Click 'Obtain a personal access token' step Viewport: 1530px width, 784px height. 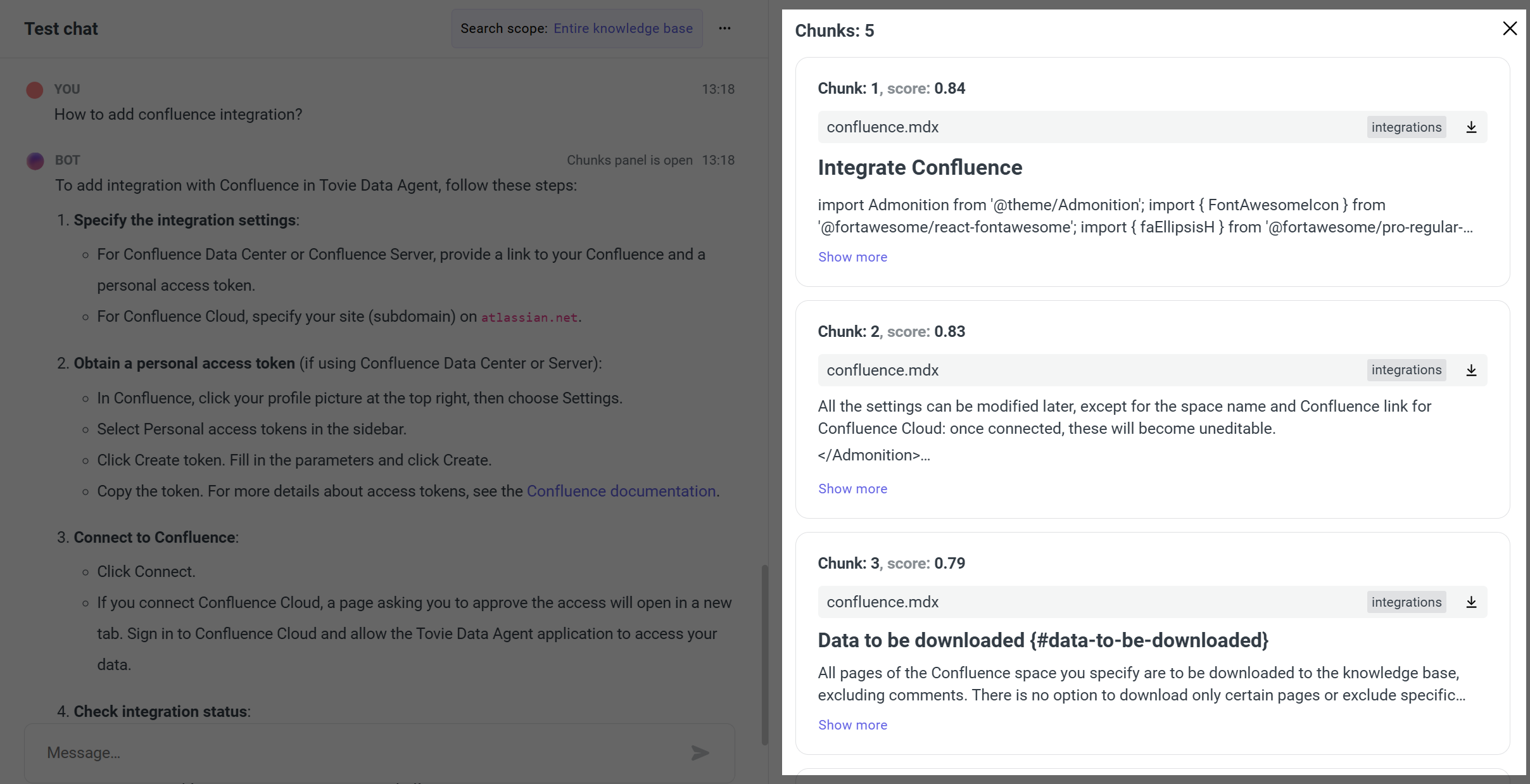184,364
